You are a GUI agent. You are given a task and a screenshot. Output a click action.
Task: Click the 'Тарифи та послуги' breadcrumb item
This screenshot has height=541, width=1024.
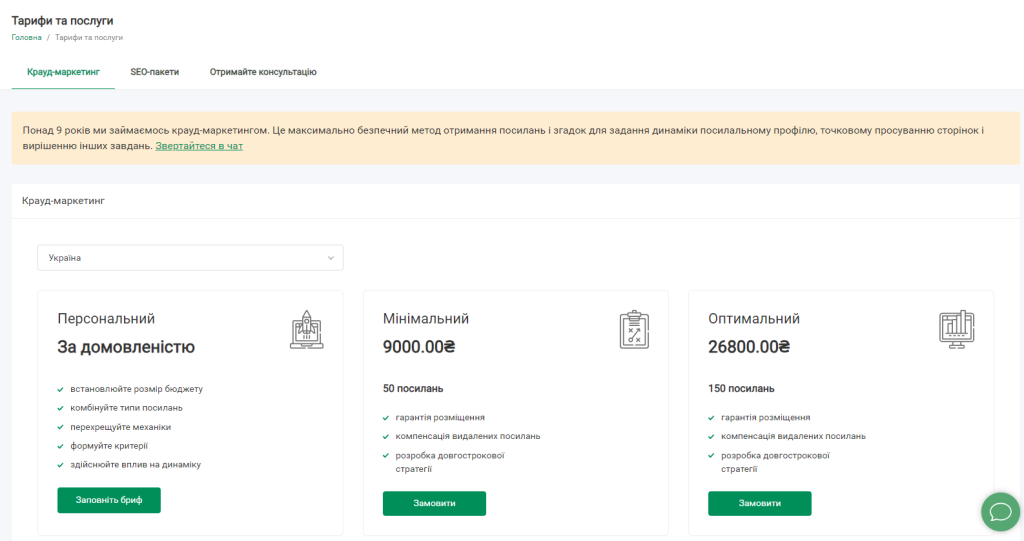(89, 37)
